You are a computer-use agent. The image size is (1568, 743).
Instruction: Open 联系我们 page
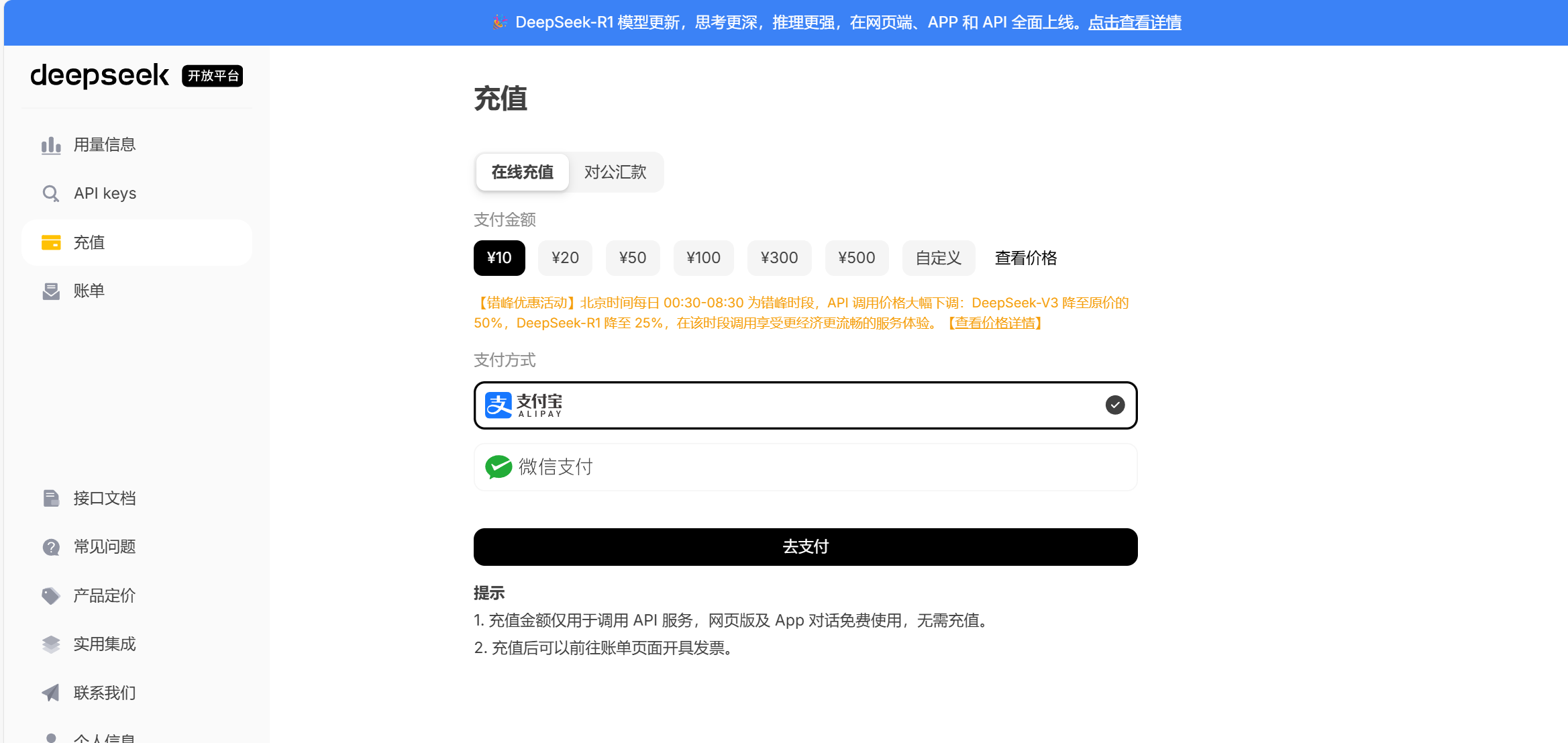[137, 693]
